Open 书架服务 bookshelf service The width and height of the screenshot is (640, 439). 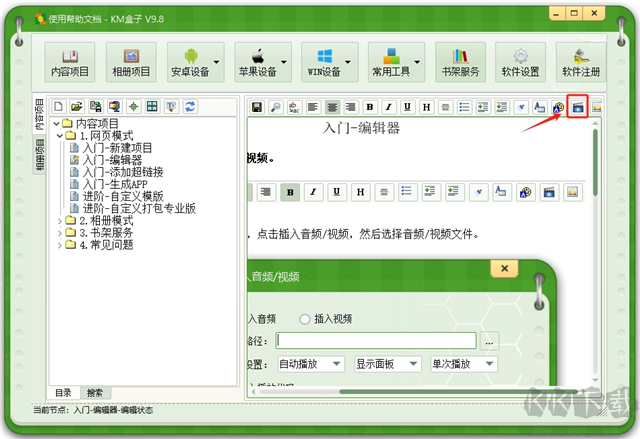tap(460, 62)
